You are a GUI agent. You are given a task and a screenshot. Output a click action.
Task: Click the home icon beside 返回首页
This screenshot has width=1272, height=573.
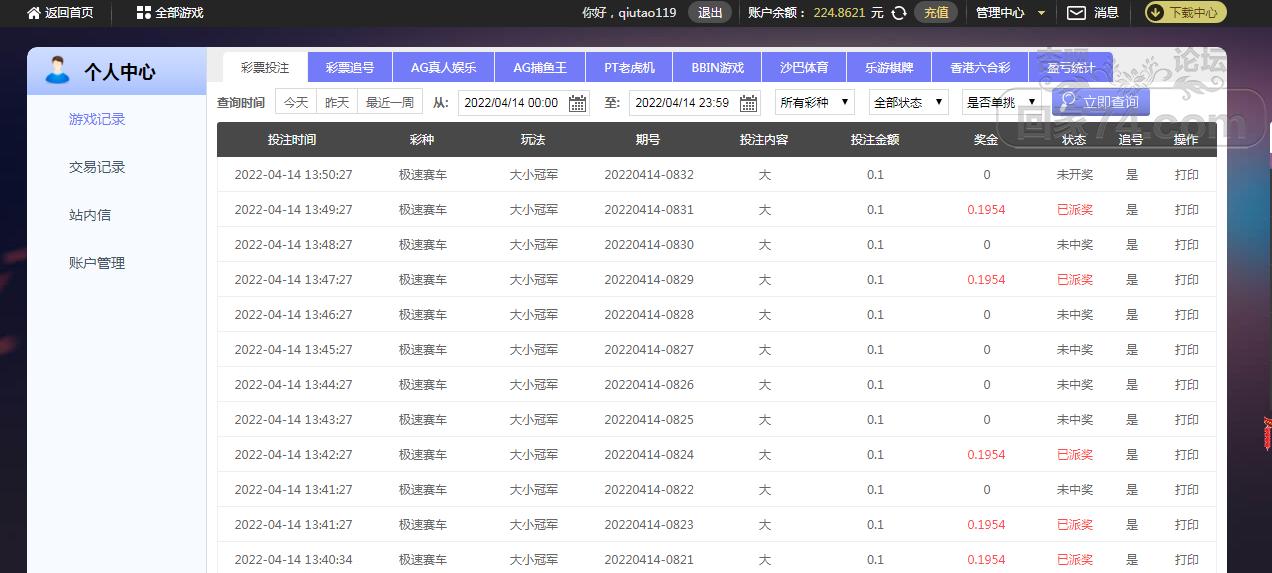[34, 13]
